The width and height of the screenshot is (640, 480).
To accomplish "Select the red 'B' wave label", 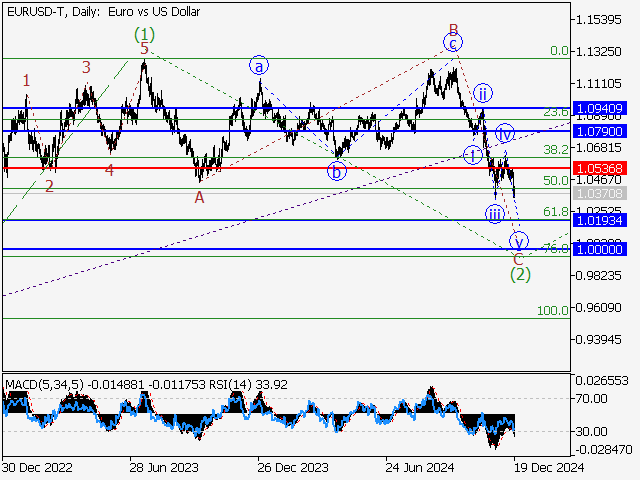I will (453, 29).
